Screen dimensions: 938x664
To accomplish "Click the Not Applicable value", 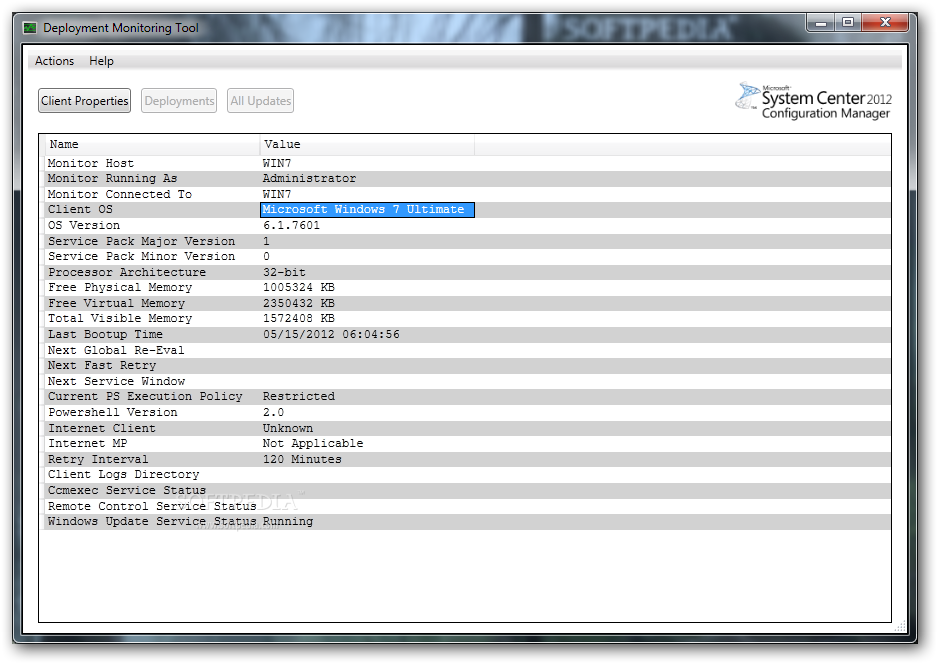I will [313, 443].
